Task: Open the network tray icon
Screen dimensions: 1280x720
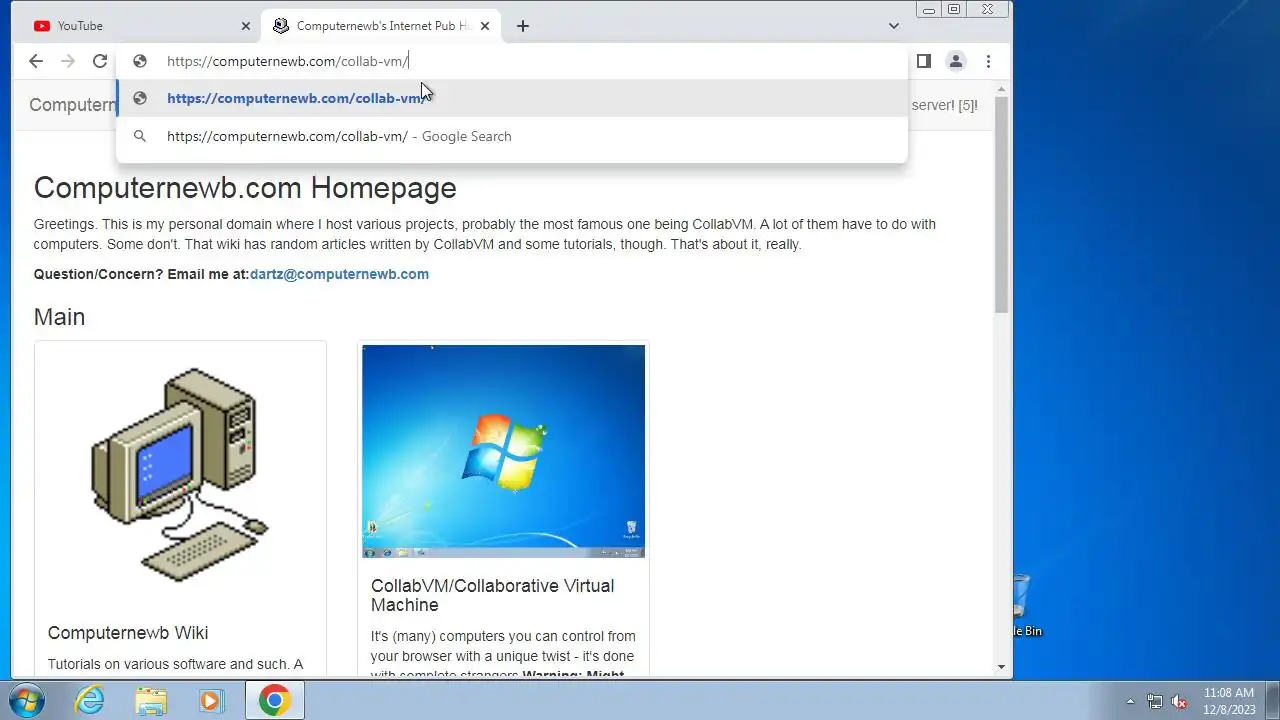Action: 1155,701
